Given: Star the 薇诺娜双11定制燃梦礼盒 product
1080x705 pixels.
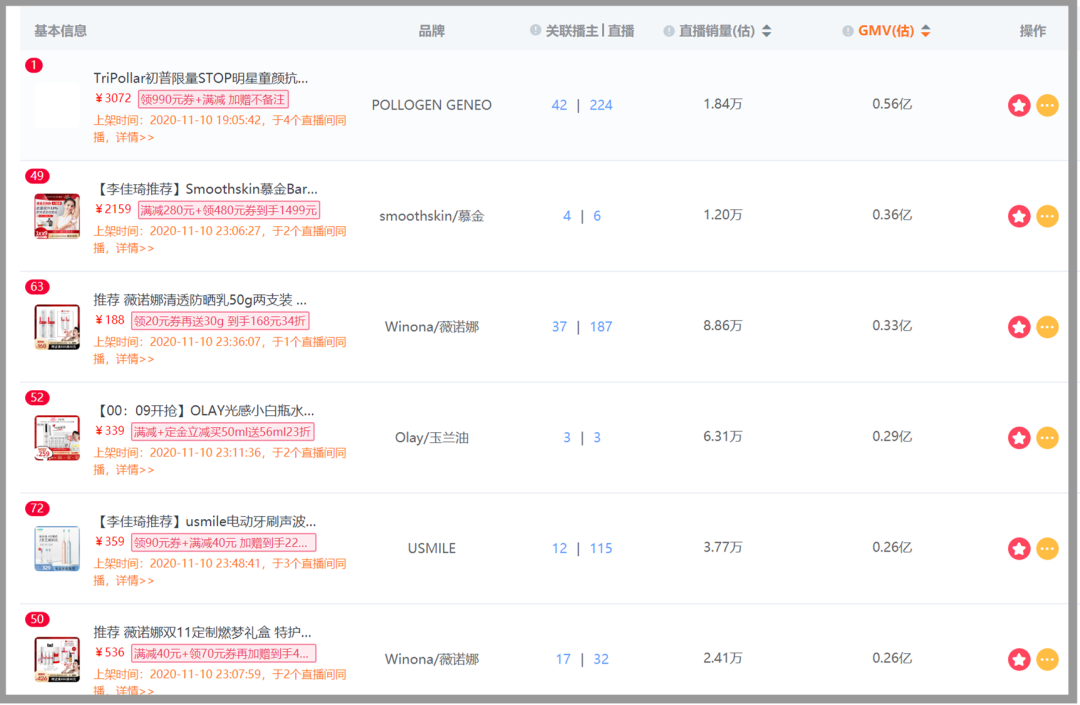Looking at the screenshot, I should (1019, 660).
